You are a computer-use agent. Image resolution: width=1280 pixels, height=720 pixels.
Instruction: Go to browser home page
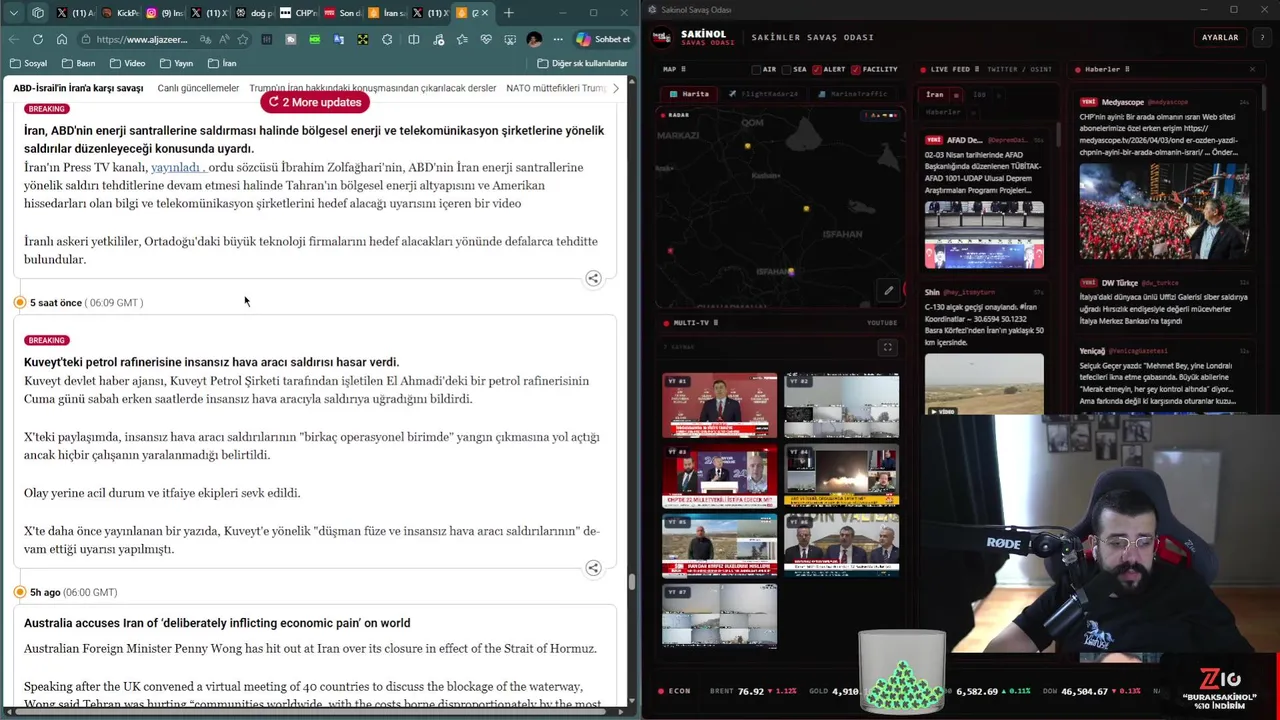(62, 39)
